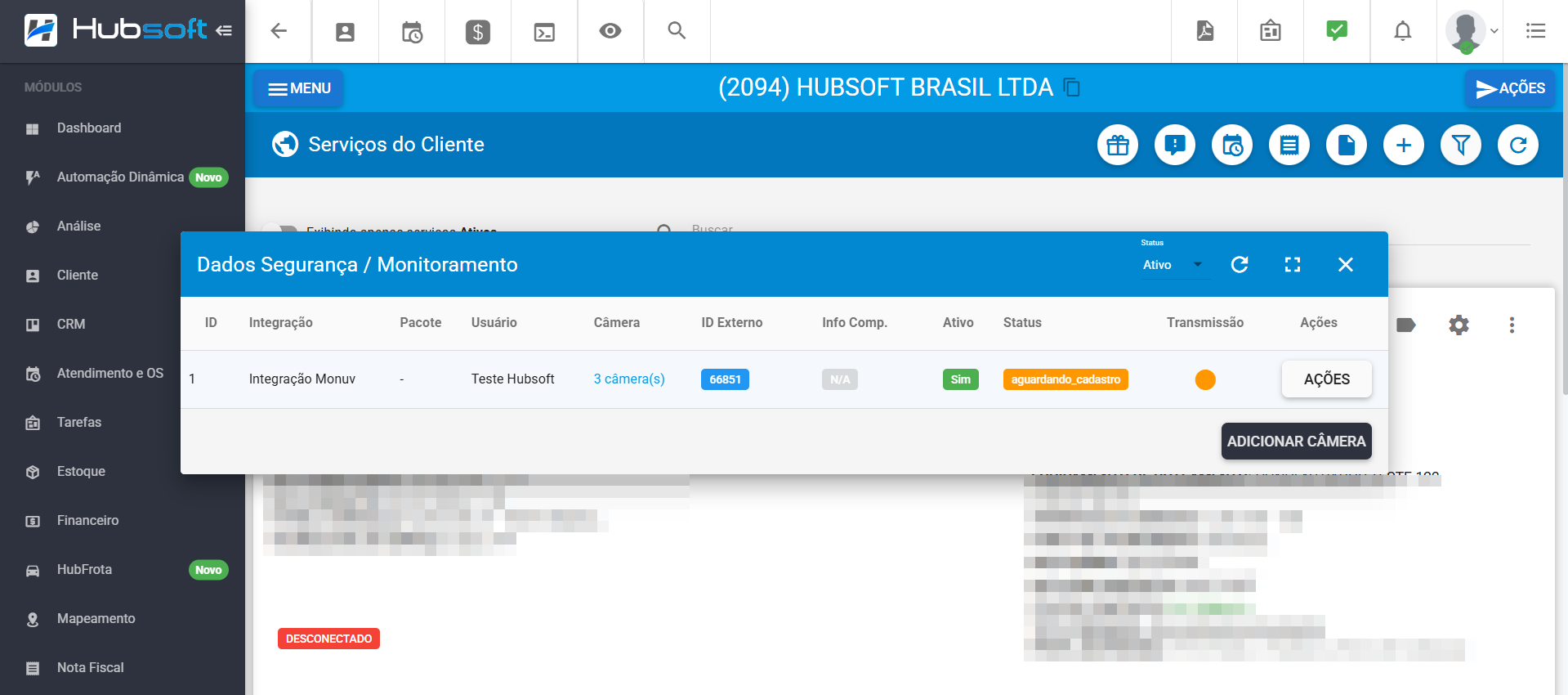Click the eye view icon in top toolbar
Viewport: 1568px width, 695px height.
click(x=610, y=31)
